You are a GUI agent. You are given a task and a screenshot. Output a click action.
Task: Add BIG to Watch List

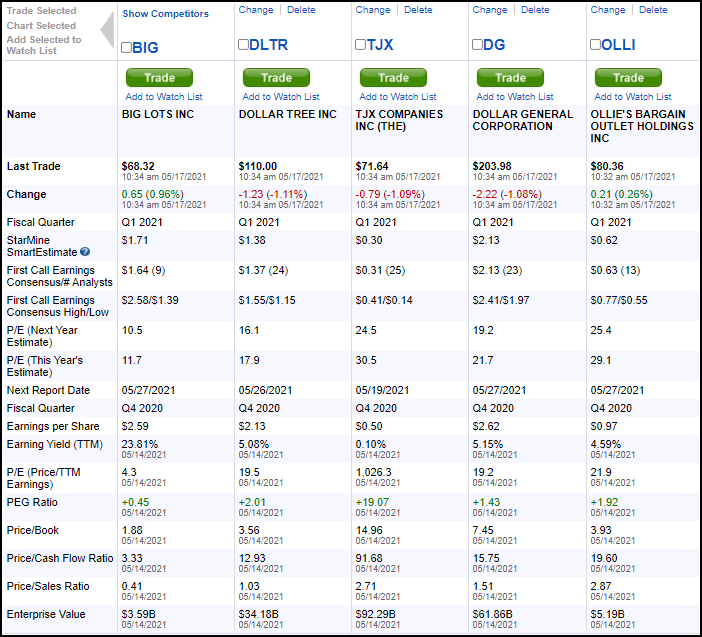(x=164, y=97)
